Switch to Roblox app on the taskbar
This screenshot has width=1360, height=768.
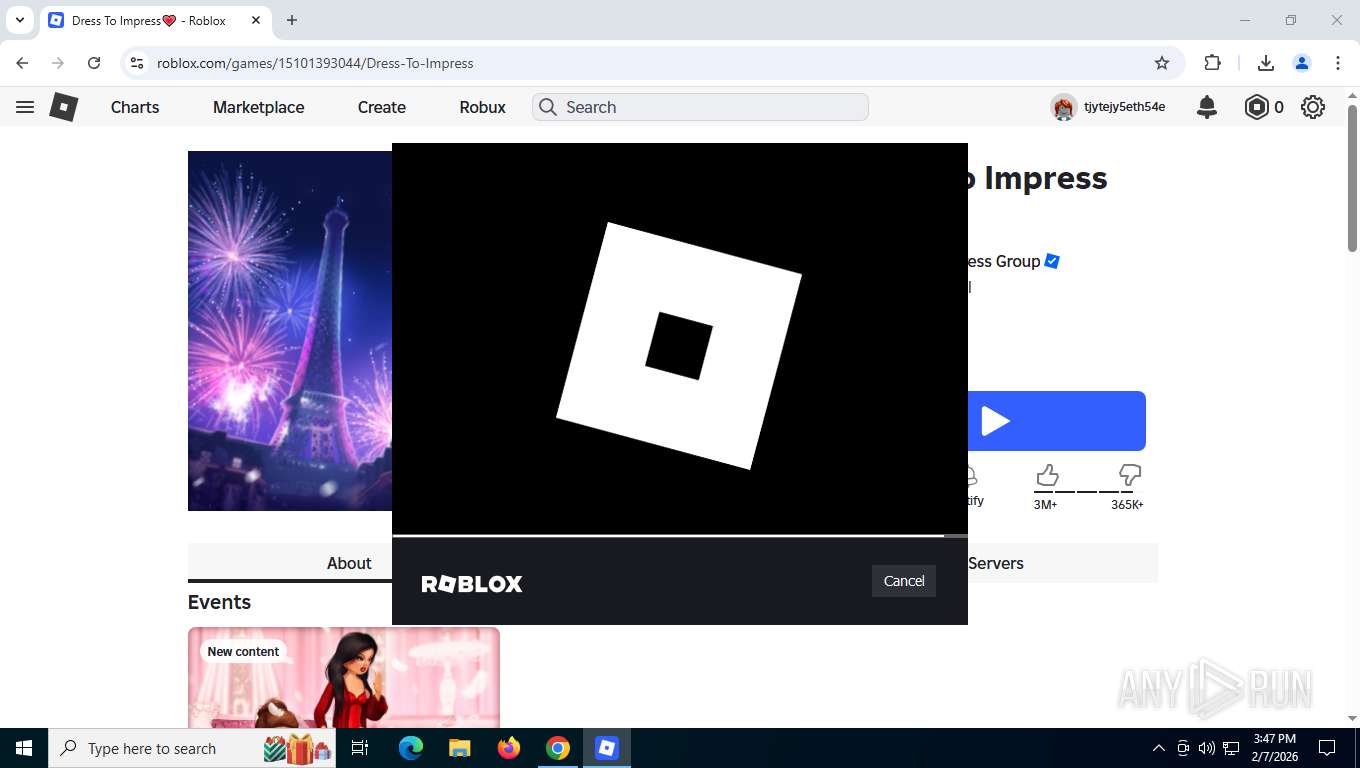607,748
